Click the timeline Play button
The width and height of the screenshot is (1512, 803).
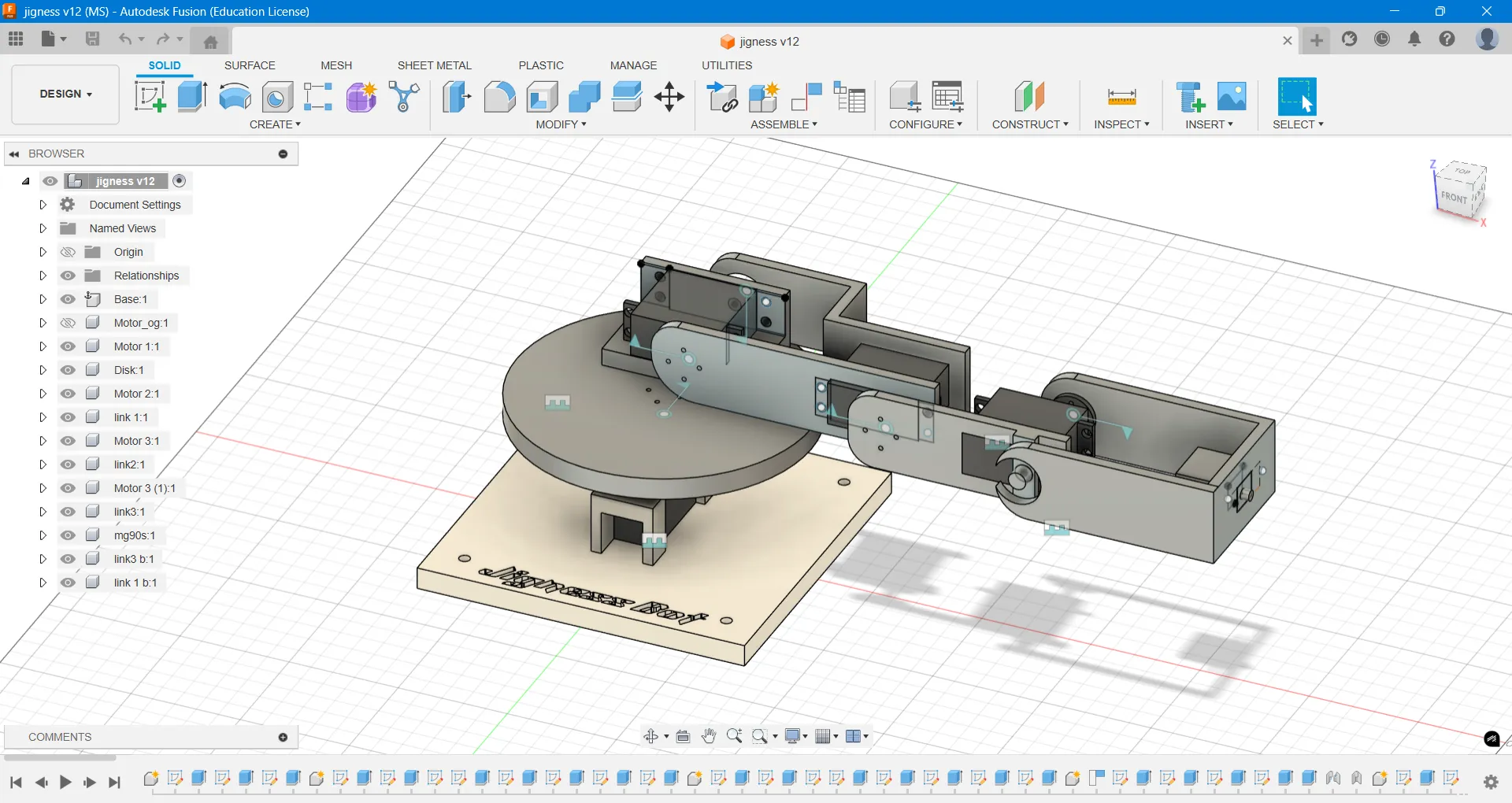pyautogui.click(x=66, y=782)
